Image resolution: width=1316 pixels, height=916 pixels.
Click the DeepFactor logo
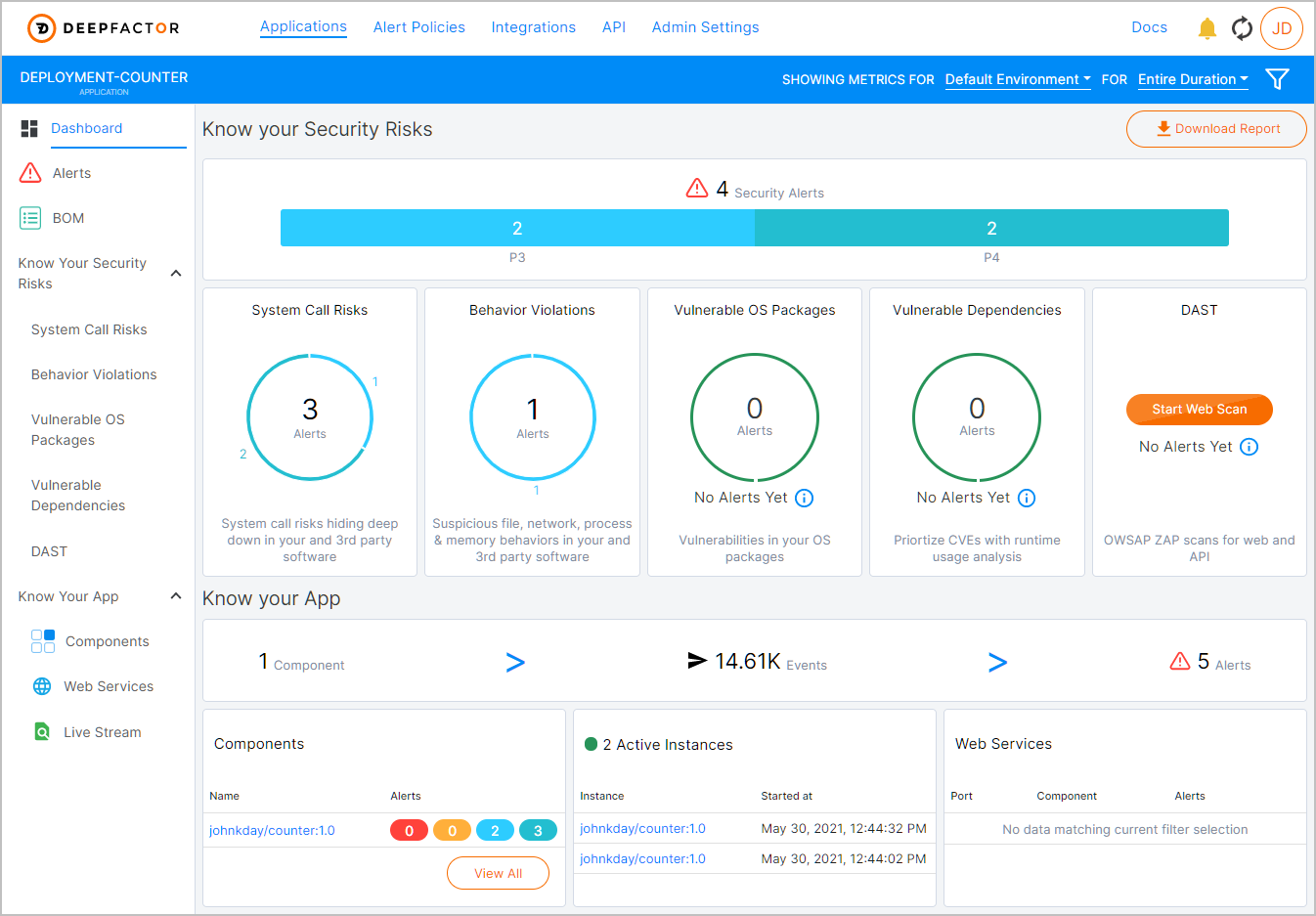104,28
